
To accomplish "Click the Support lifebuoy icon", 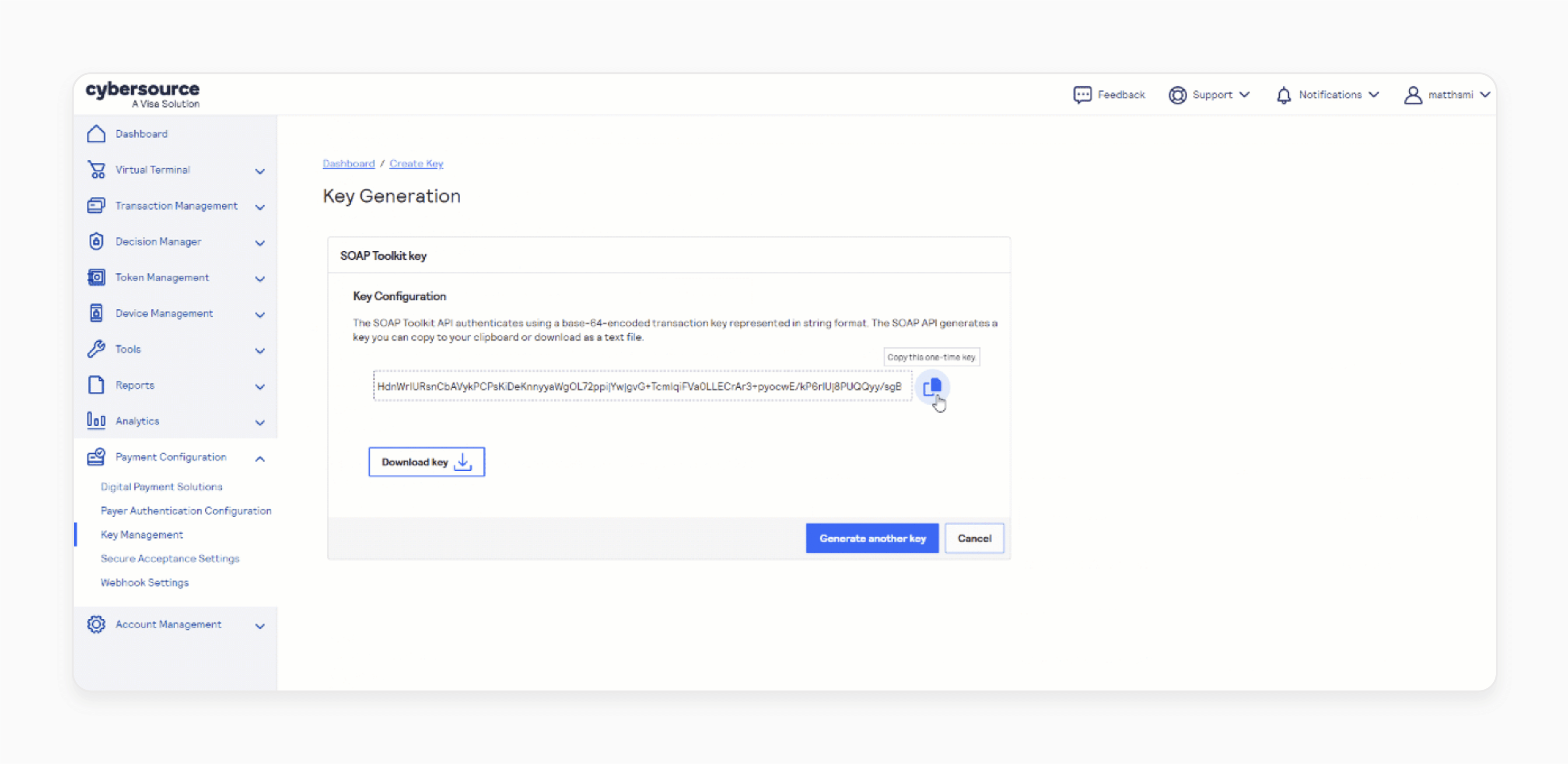I will coord(1177,95).
